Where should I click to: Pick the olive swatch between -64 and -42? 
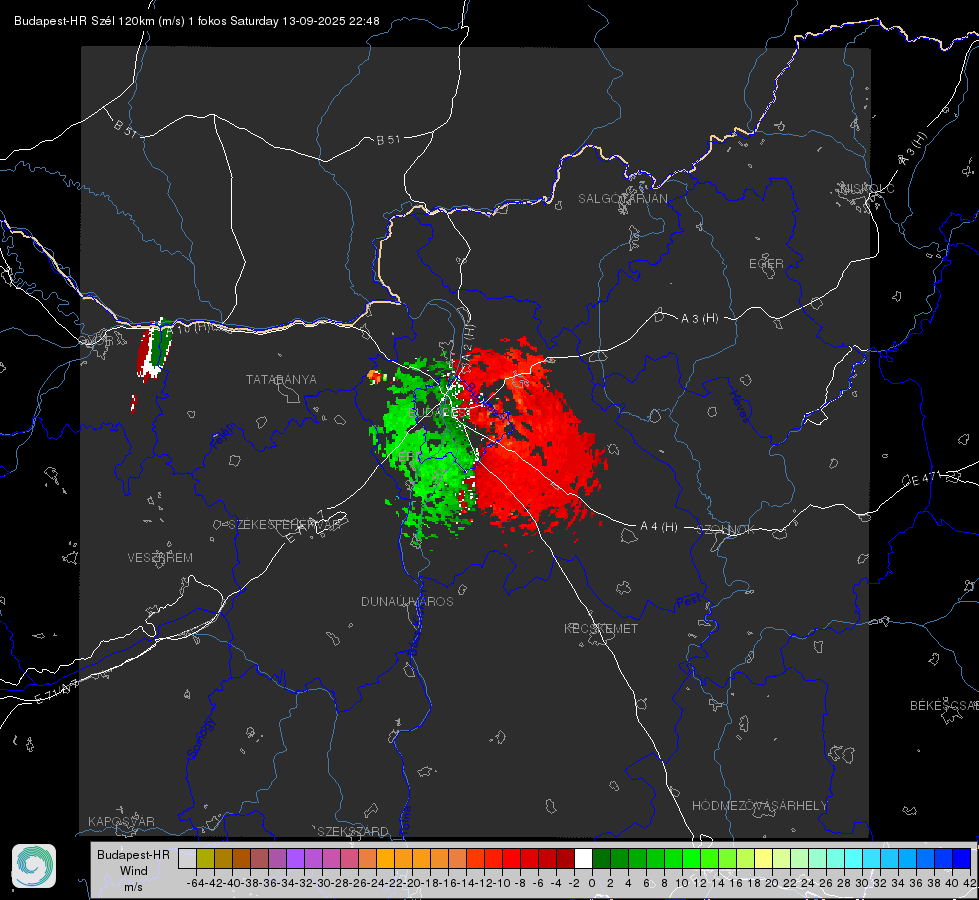coord(205,858)
